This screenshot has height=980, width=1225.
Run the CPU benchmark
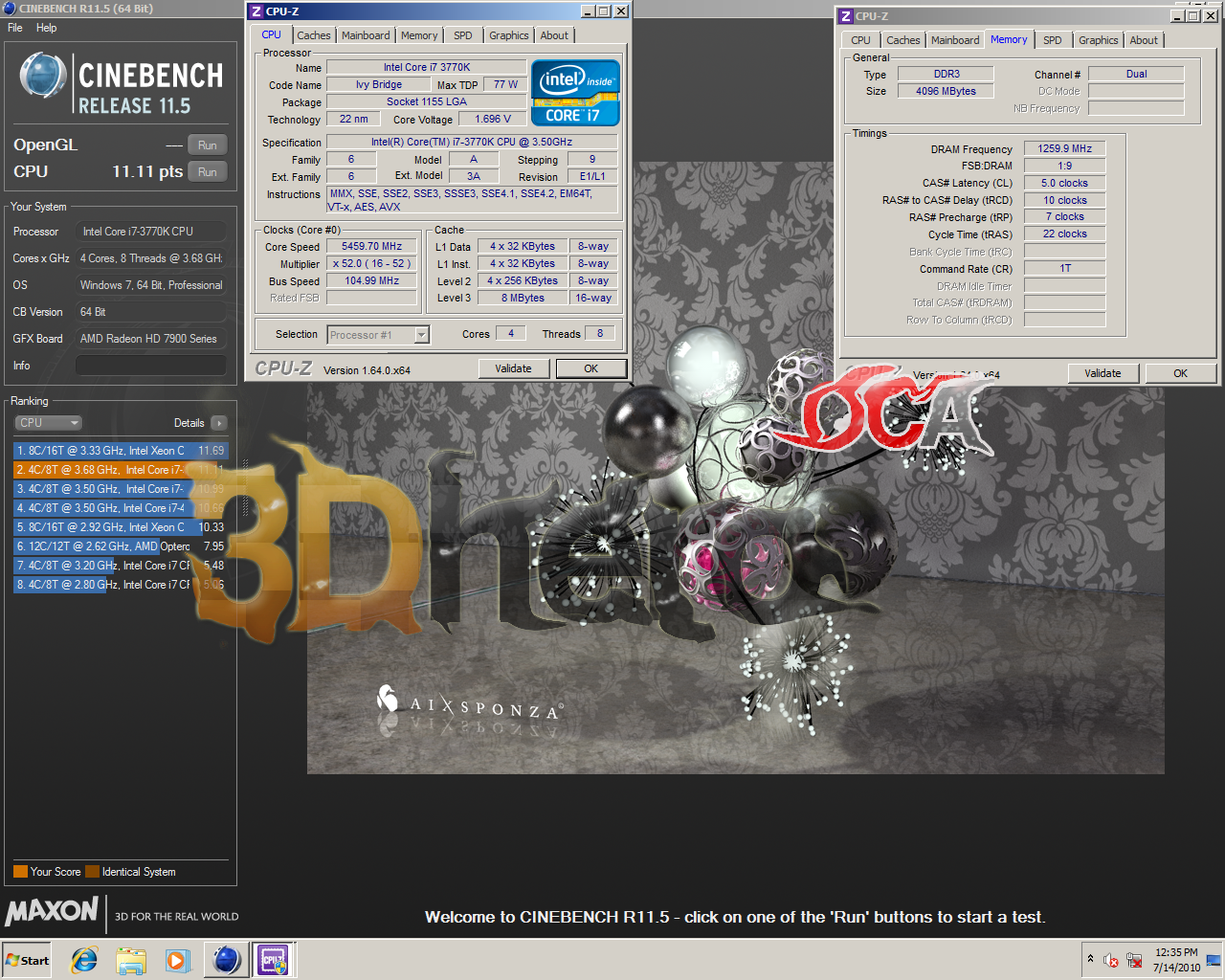pos(208,172)
